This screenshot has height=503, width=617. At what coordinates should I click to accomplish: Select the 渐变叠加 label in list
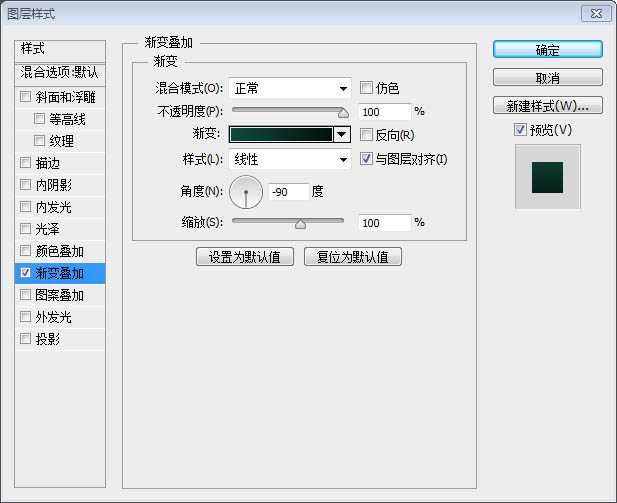[59, 273]
